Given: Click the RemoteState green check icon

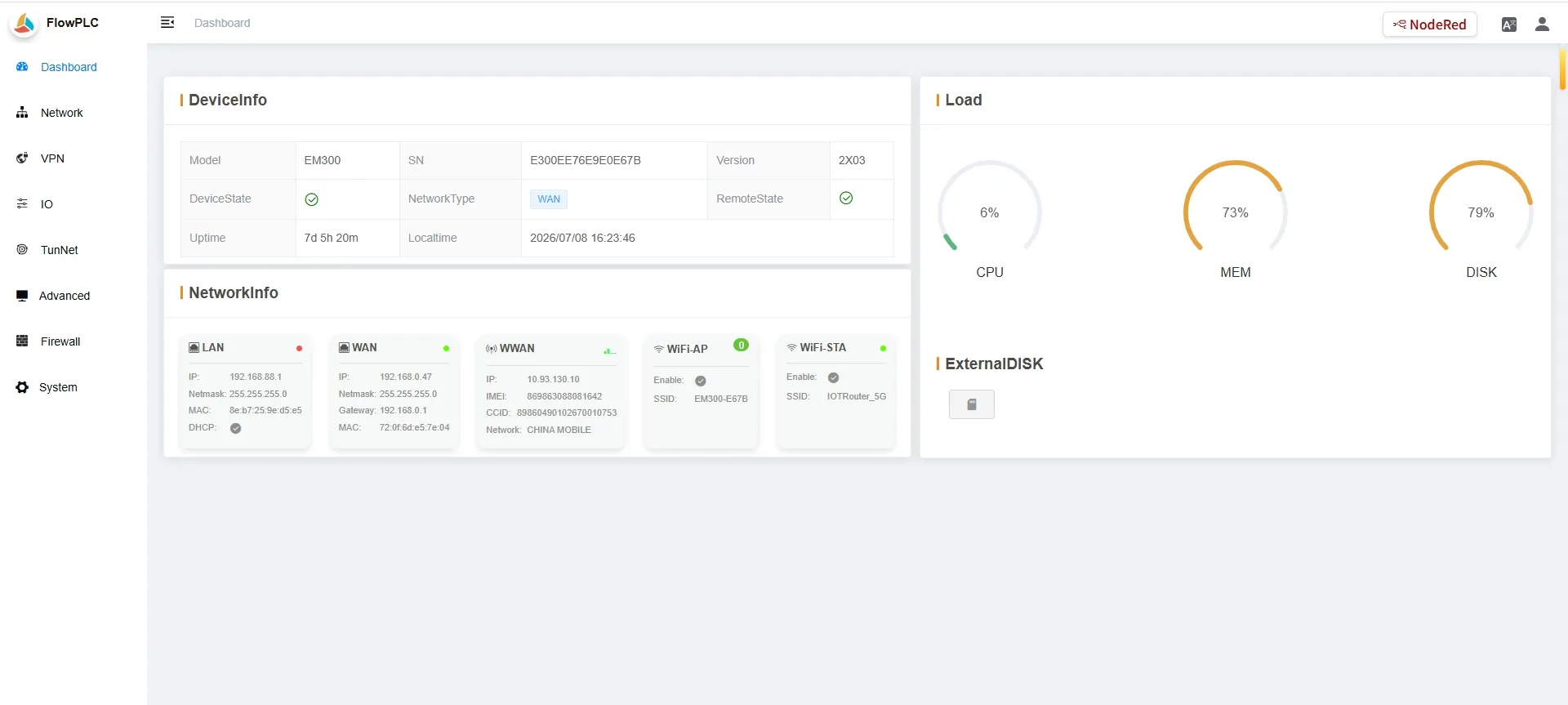Looking at the screenshot, I should pyautogui.click(x=846, y=199).
